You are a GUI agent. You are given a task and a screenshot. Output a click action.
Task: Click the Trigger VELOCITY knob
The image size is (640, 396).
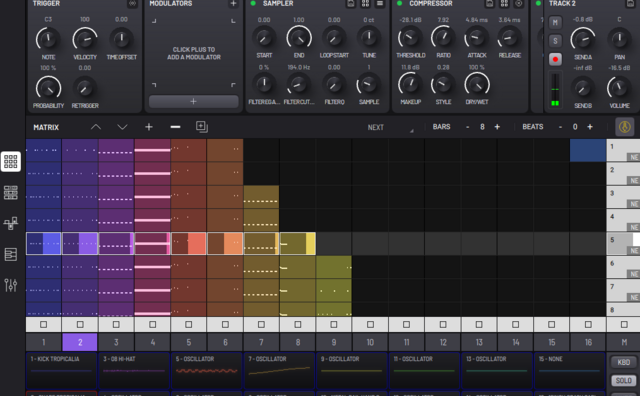tap(85, 40)
